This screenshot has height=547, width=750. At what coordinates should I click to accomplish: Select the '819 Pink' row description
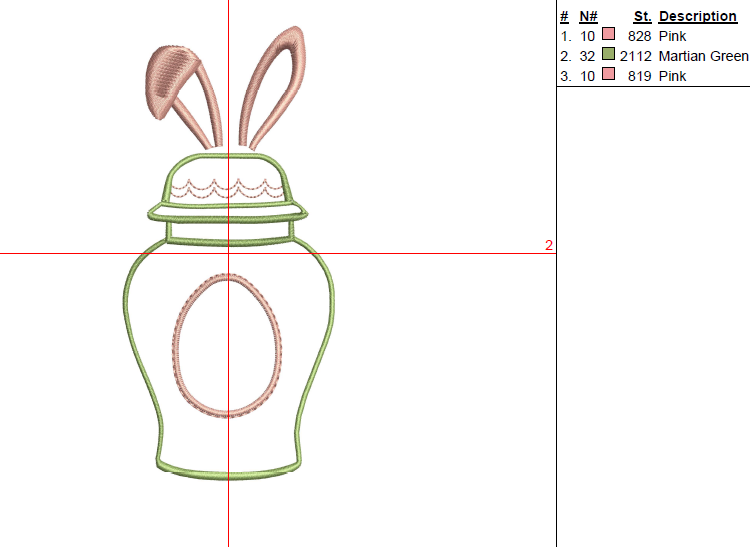tap(673, 77)
